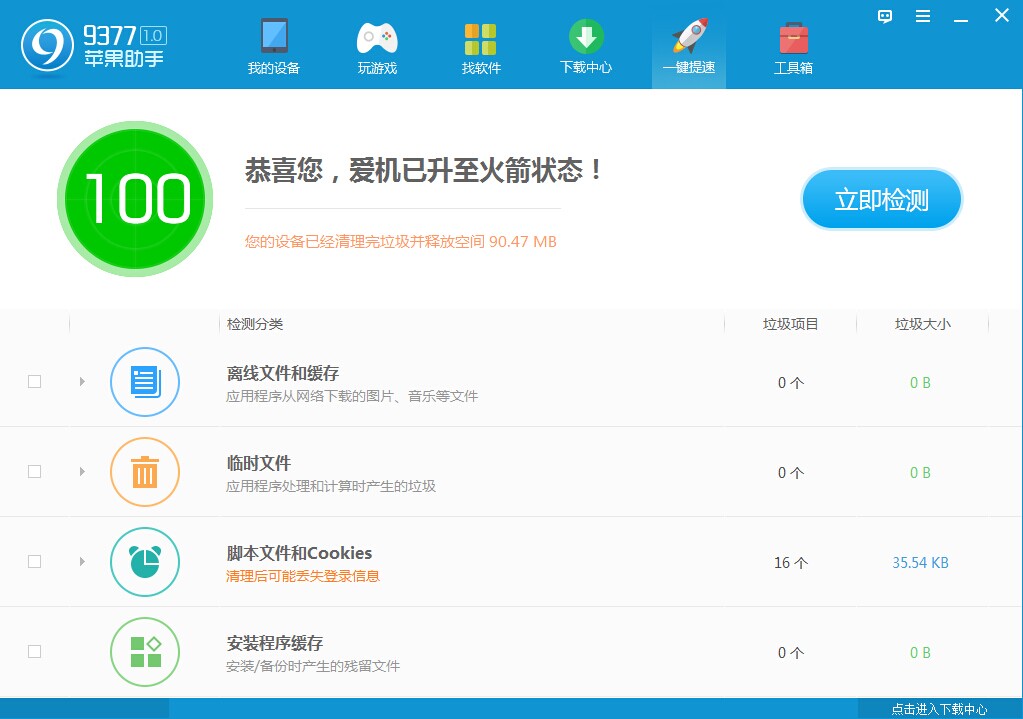Open the 下载中心 download icon
This screenshot has width=1023, height=719.
[585, 45]
